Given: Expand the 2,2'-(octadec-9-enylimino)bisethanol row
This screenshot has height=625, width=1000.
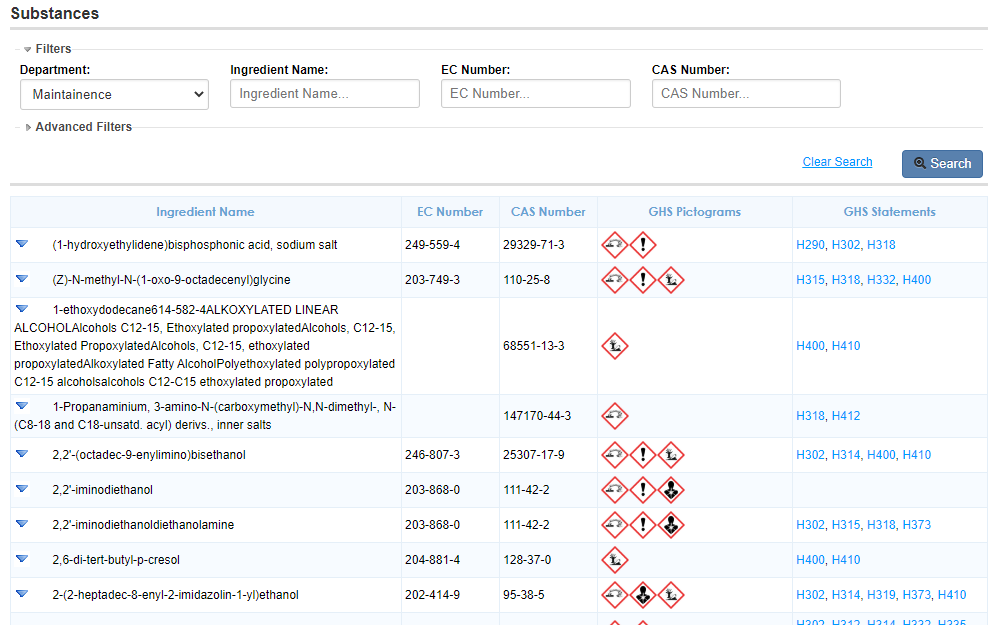Looking at the screenshot, I should click(22, 453).
